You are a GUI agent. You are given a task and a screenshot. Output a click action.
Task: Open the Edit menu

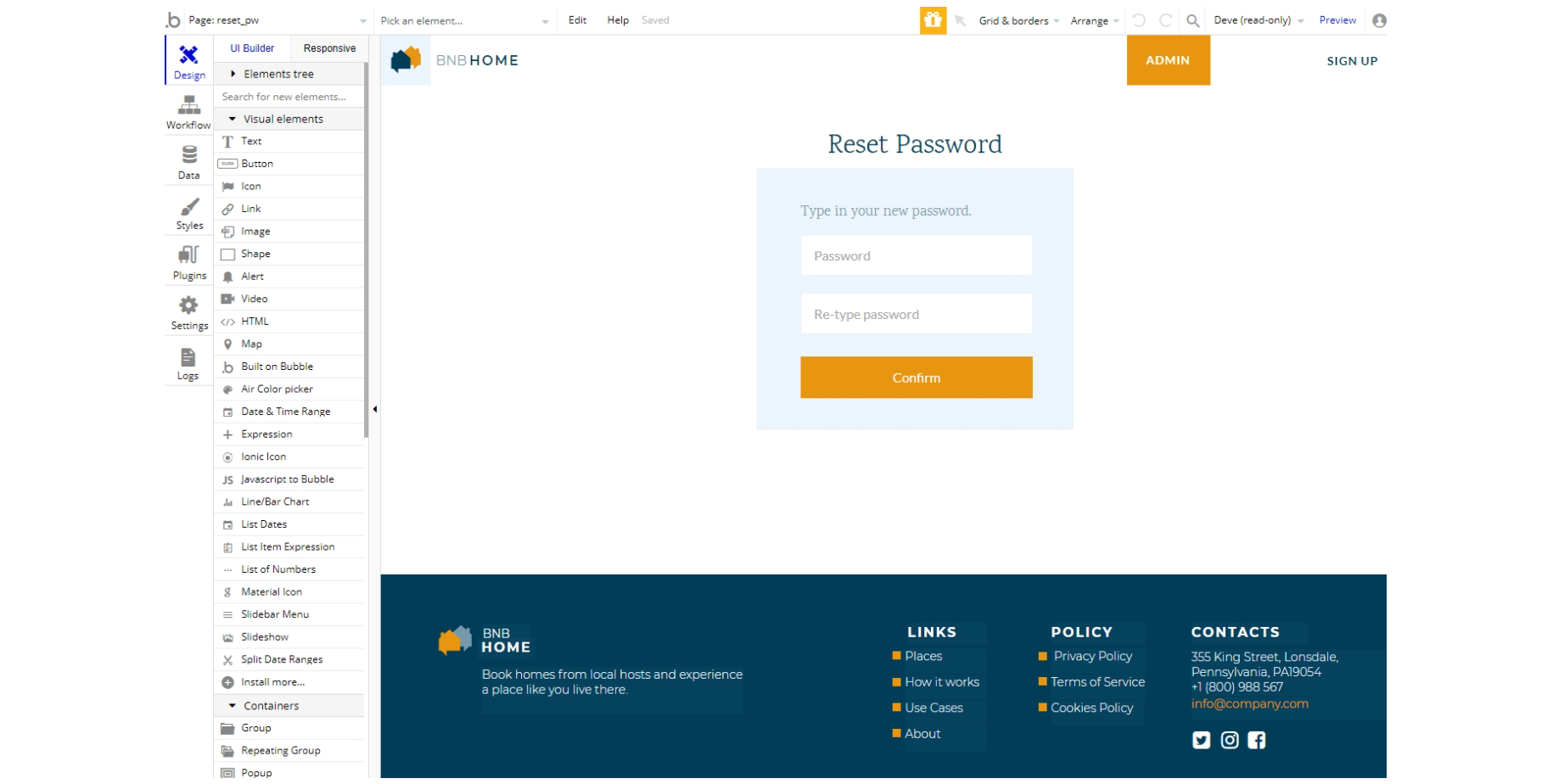(577, 20)
